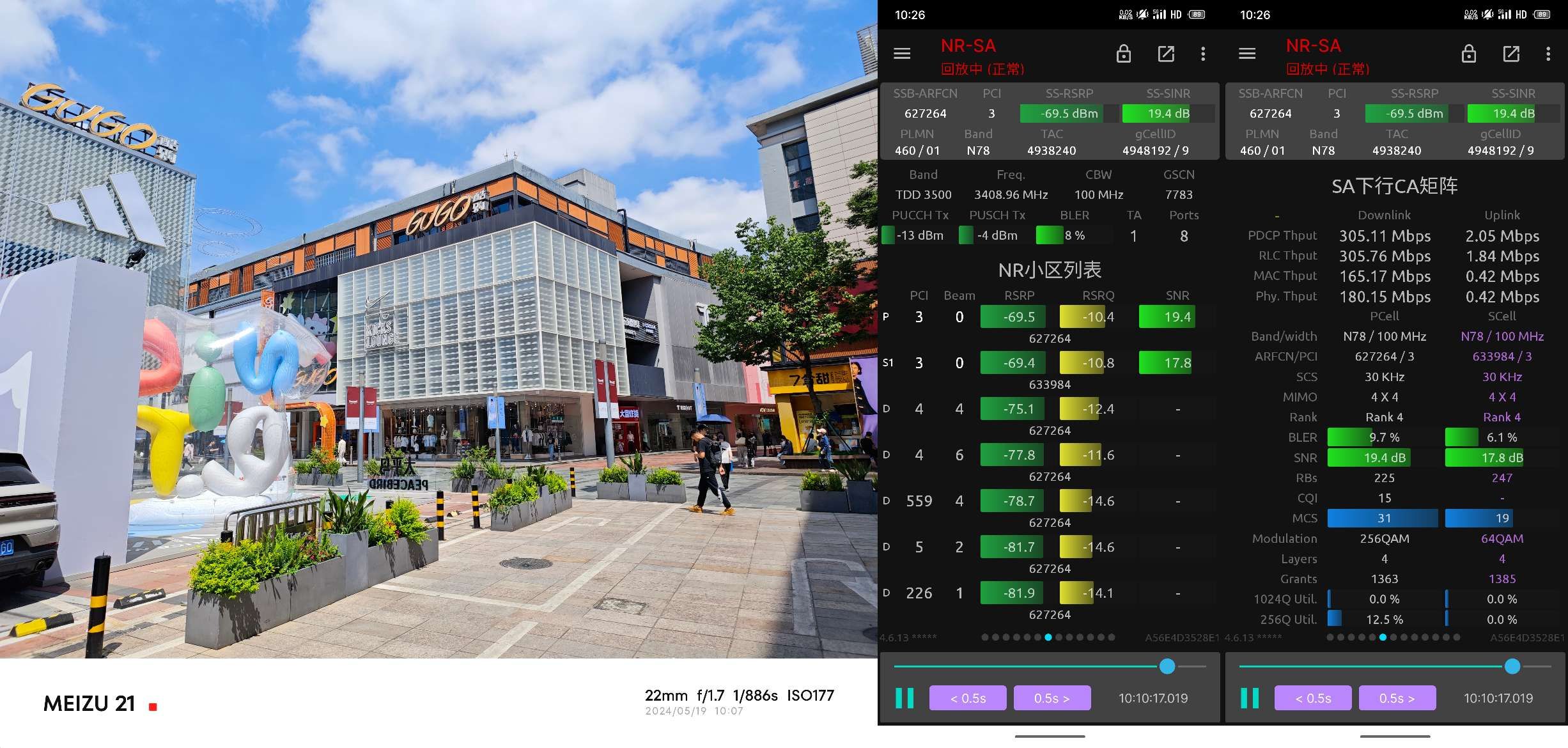
Task: Tap gCellID 4948192 / 9 in left header
Action: (x=1155, y=150)
